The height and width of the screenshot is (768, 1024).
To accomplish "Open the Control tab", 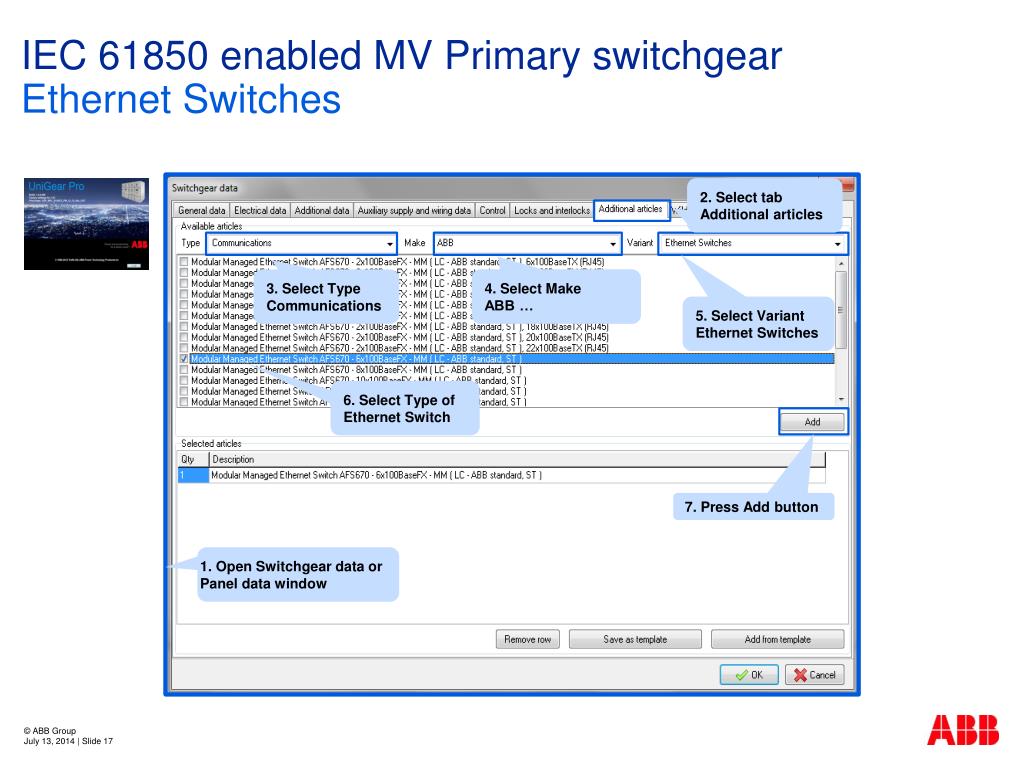I will click(x=492, y=210).
